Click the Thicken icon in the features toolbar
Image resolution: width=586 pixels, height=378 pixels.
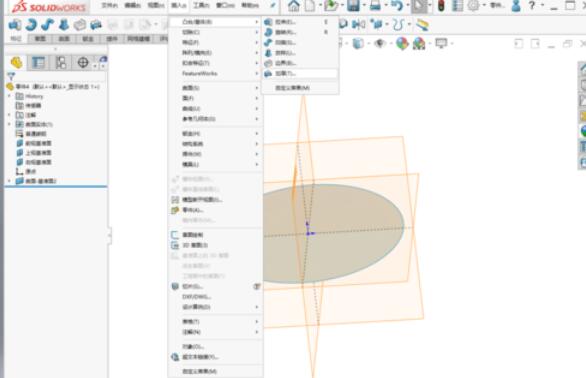pyautogui.click(x=96, y=25)
